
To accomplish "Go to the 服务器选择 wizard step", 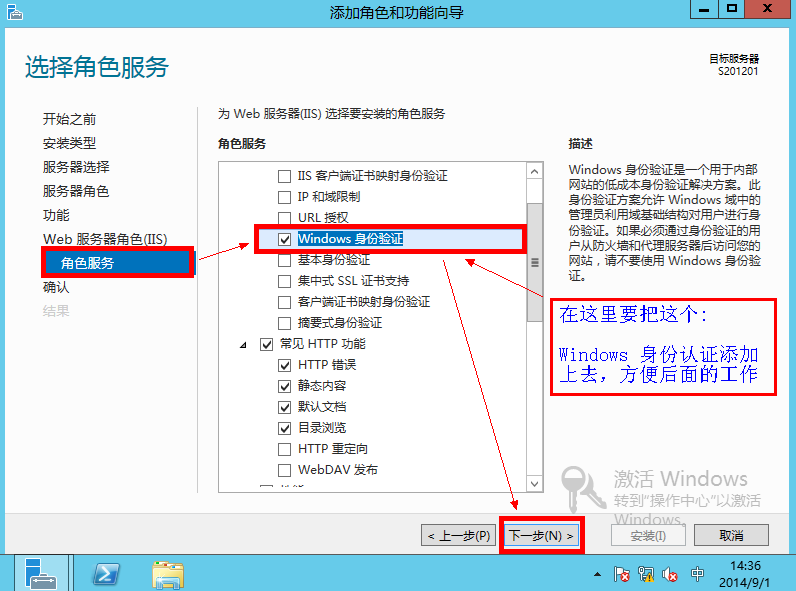I will point(76,167).
